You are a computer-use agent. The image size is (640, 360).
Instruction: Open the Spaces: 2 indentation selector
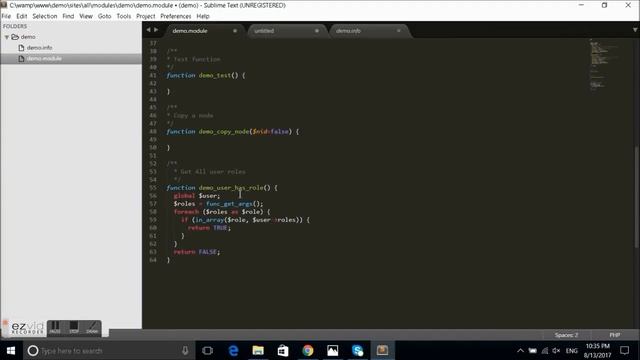pos(566,335)
